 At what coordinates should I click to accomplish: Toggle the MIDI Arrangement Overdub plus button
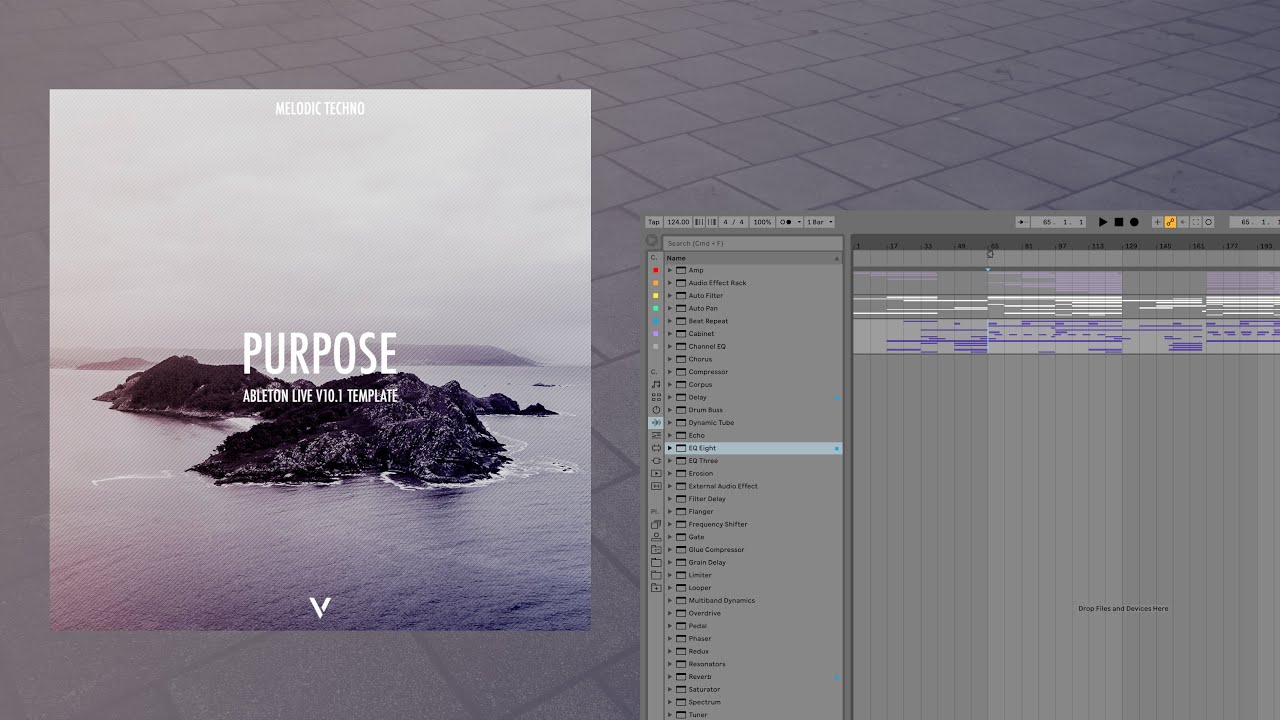coord(1157,222)
